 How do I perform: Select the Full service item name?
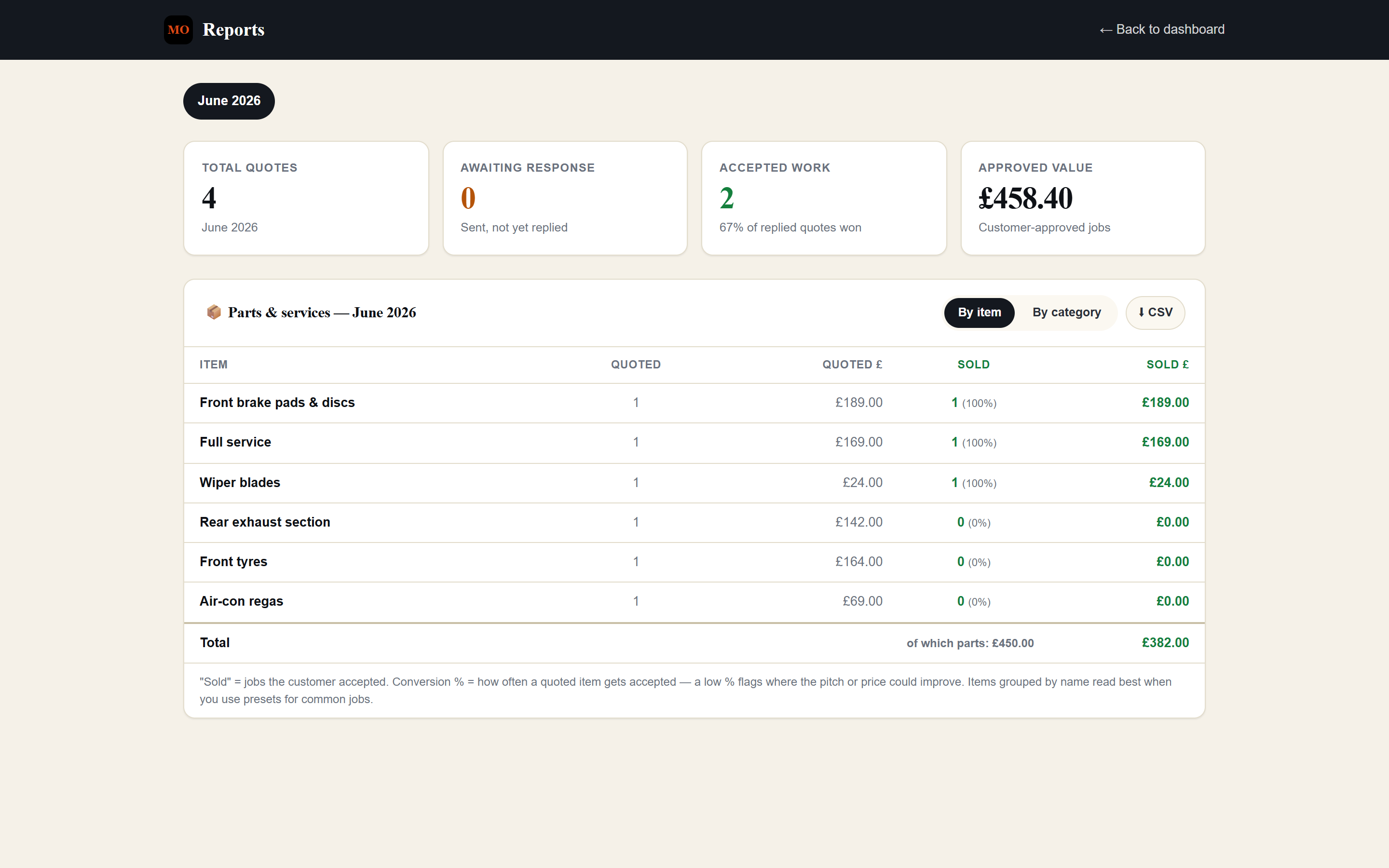point(235,442)
